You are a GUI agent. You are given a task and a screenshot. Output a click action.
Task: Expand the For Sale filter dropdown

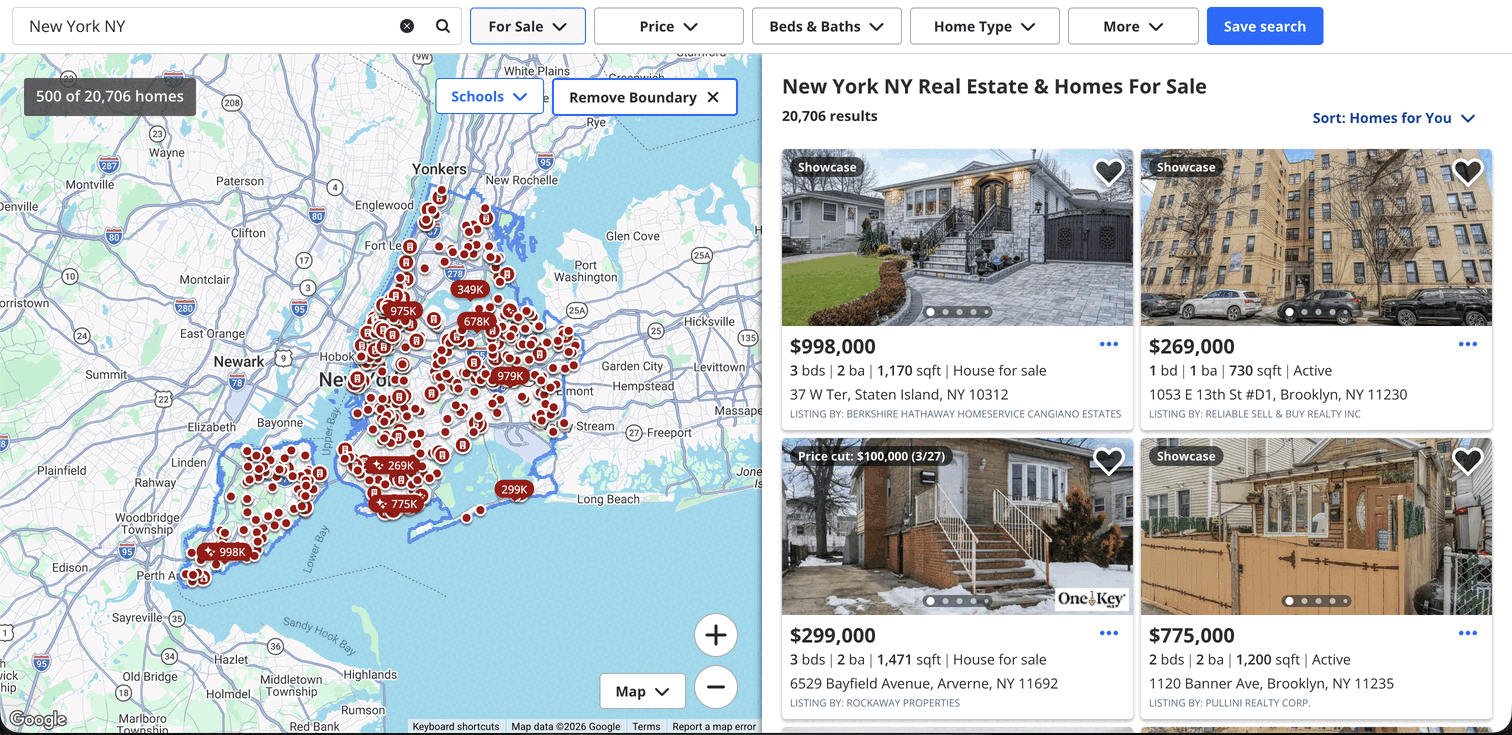[527, 27]
